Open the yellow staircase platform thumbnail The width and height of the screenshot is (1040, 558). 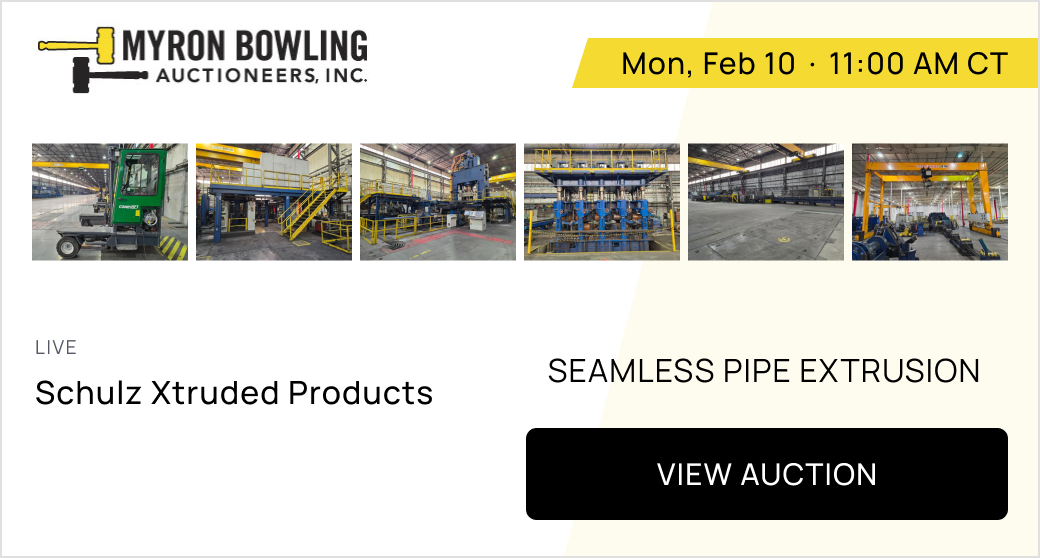274,202
